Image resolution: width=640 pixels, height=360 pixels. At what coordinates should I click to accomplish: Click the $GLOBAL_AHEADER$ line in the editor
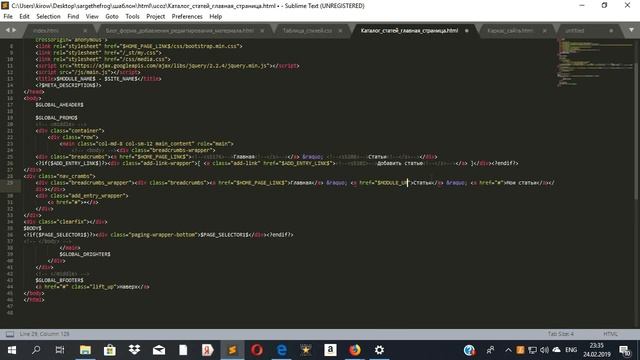(x=59, y=105)
